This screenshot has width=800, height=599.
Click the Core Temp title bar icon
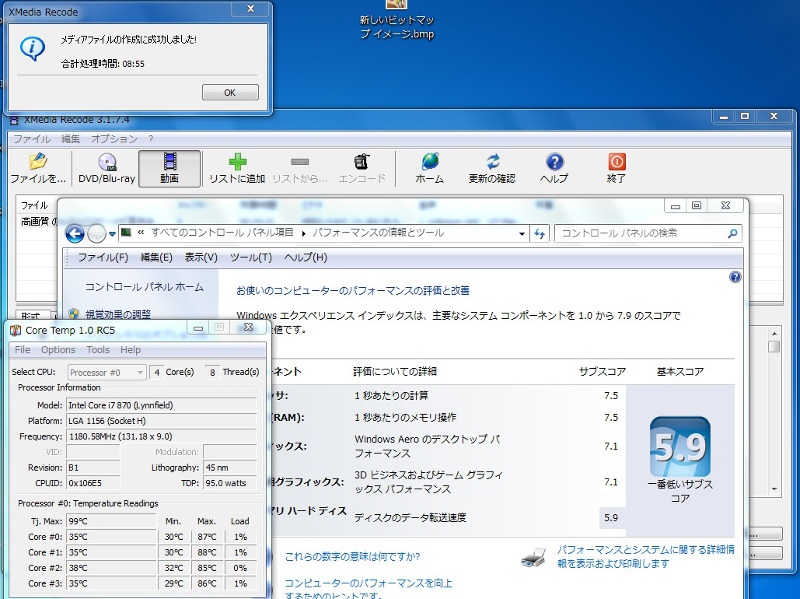coord(15,330)
